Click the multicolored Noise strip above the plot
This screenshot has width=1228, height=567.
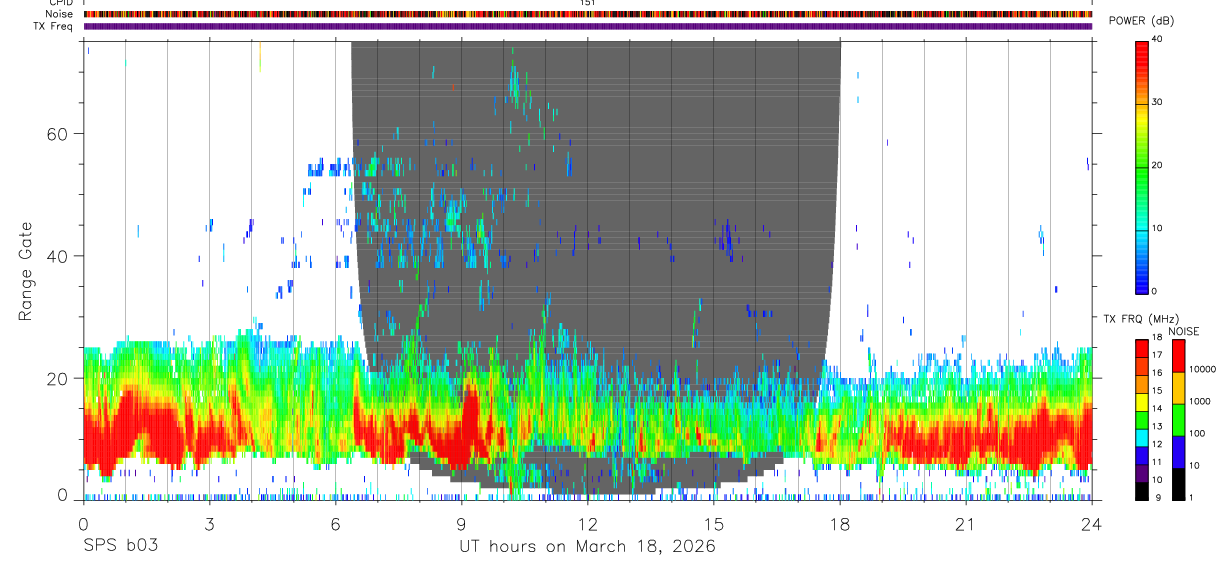pyautogui.click(x=587, y=14)
